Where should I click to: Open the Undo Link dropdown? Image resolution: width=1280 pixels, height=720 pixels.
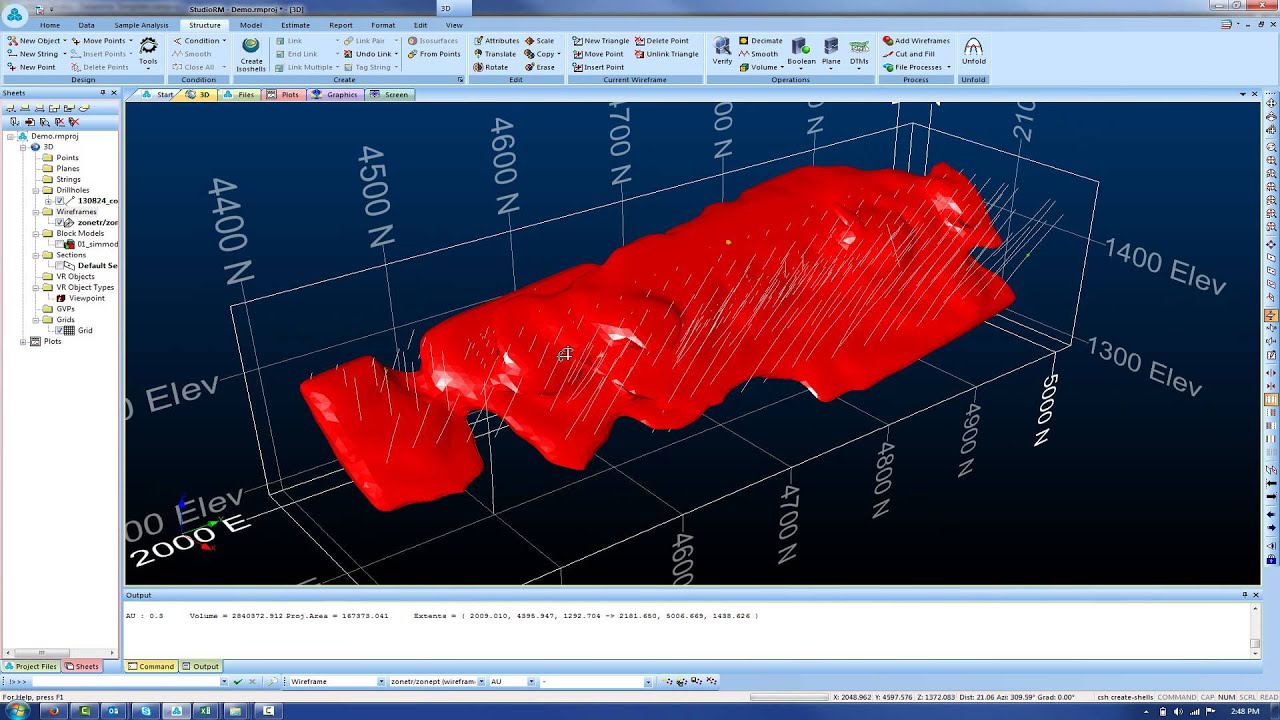tap(372, 54)
